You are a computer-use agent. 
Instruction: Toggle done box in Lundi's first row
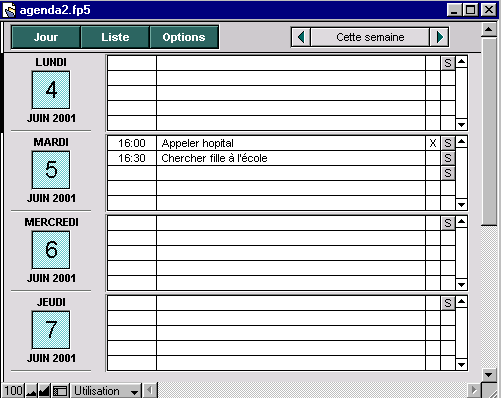pyautogui.click(x=433, y=63)
